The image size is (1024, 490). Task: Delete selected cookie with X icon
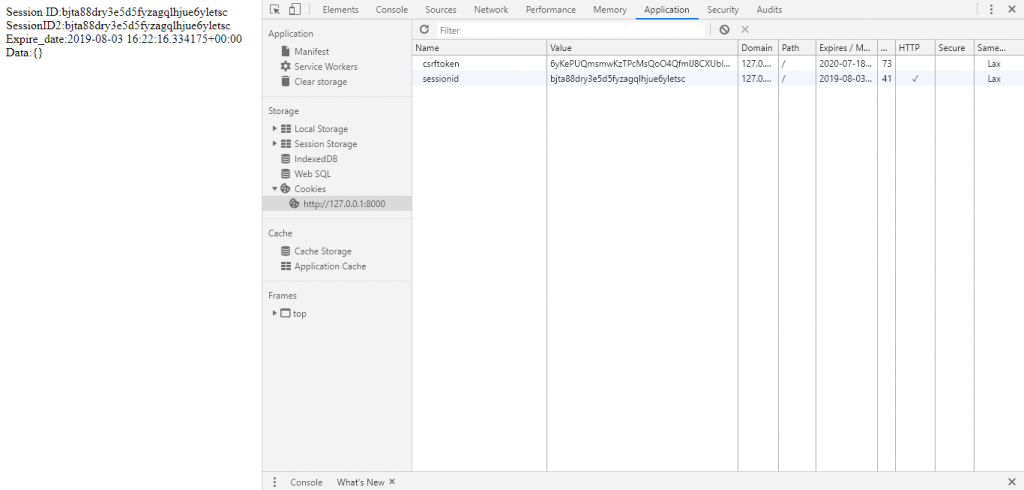coord(745,29)
